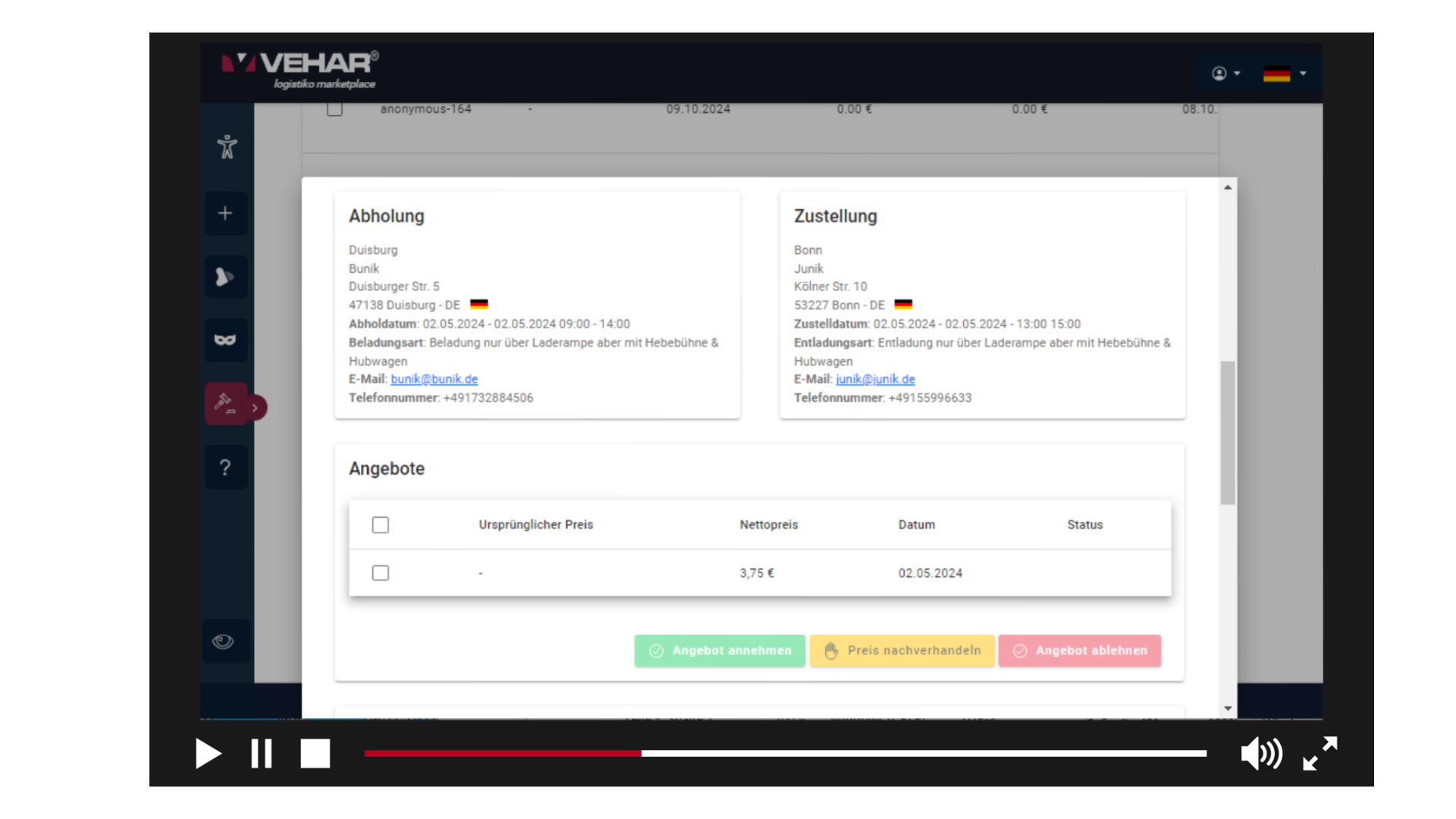The image size is (1456, 819).
Task: Select the auction gavel sidebar icon
Action: (225, 403)
